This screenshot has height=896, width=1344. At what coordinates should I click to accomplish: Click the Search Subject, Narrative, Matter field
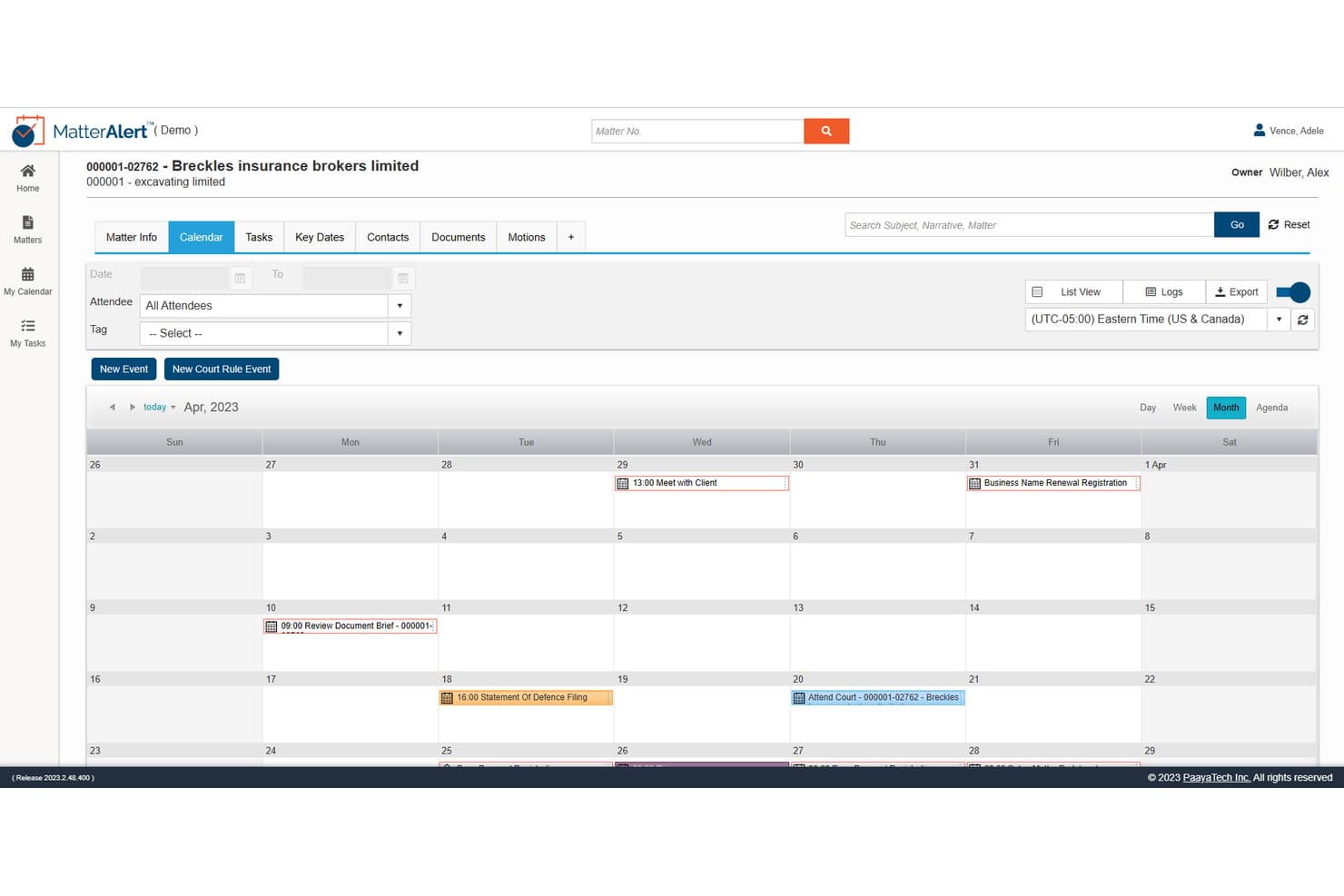point(1030,225)
